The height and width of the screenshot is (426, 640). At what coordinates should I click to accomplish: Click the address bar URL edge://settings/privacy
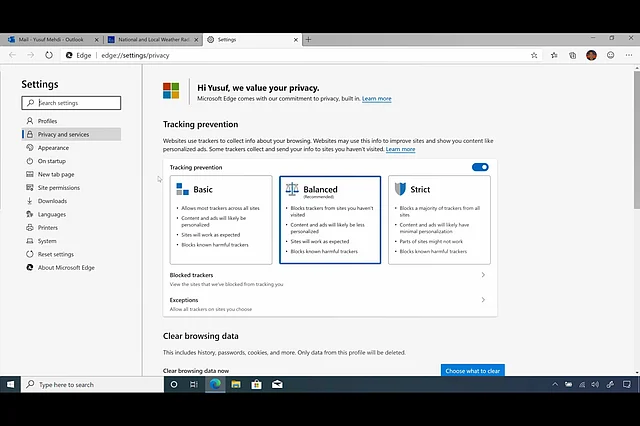(x=135, y=55)
